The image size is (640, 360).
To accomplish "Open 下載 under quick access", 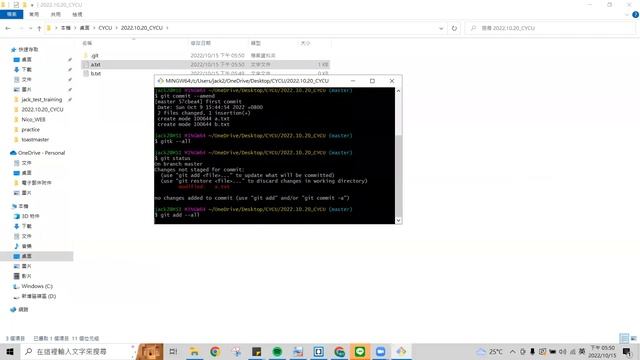I will click(x=27, y=69).
